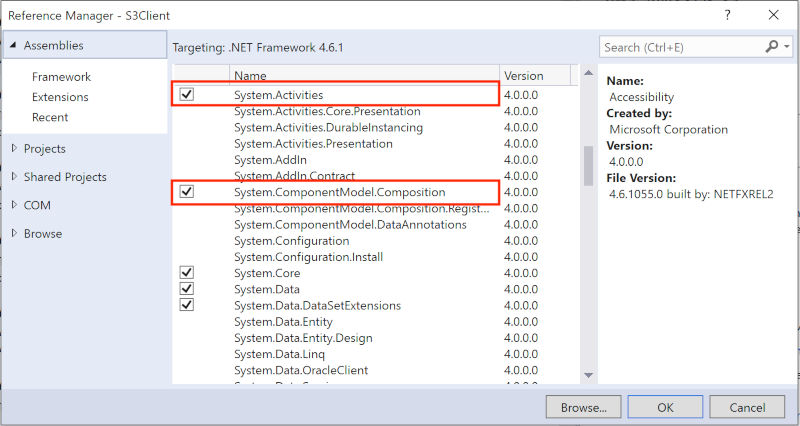This screenshot has width=800, height=426.
Task: Expand the Projects section
Action: pyautogui.click(x=14, y=149)
